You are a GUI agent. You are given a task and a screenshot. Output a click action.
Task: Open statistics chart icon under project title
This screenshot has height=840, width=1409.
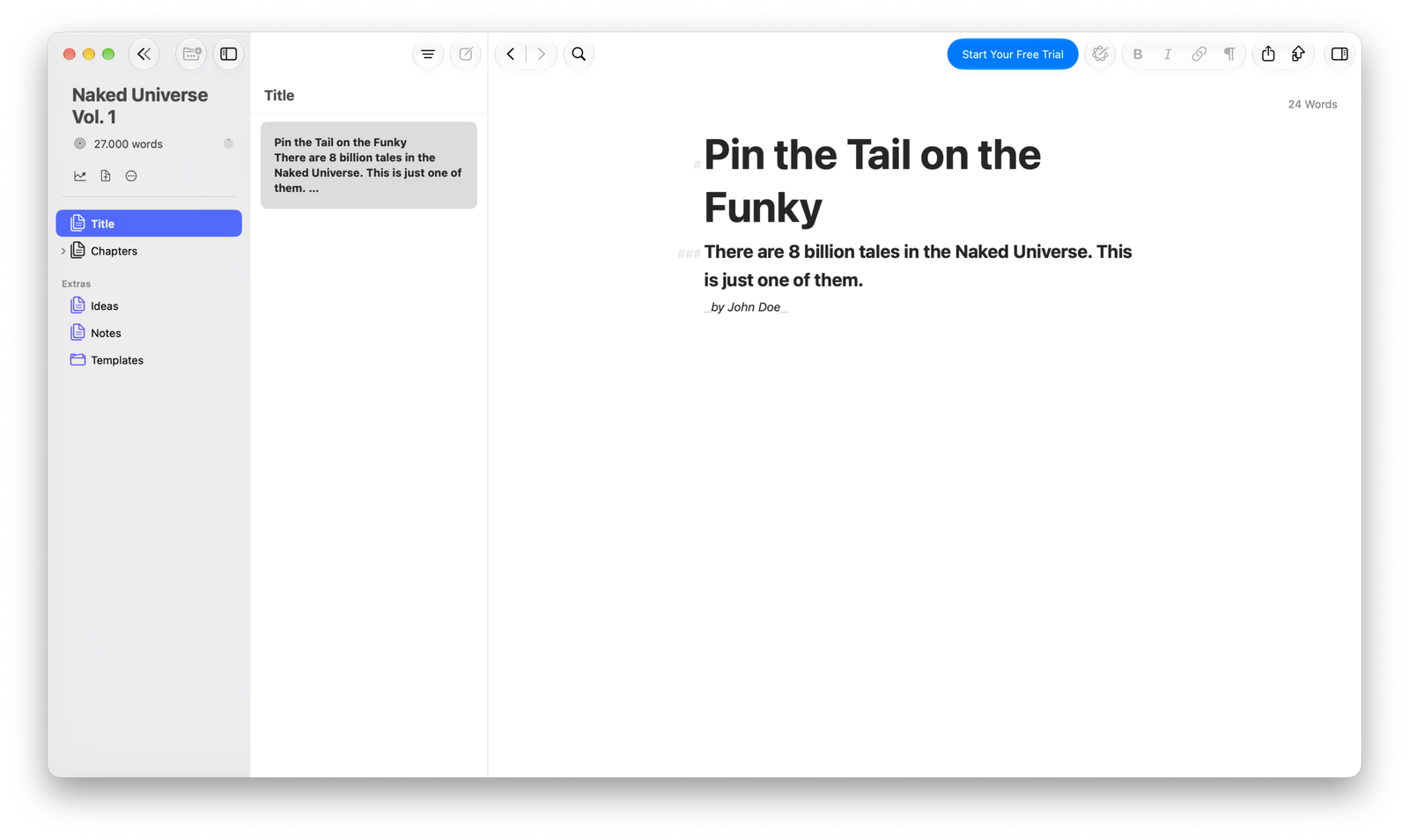coord(80,176)
